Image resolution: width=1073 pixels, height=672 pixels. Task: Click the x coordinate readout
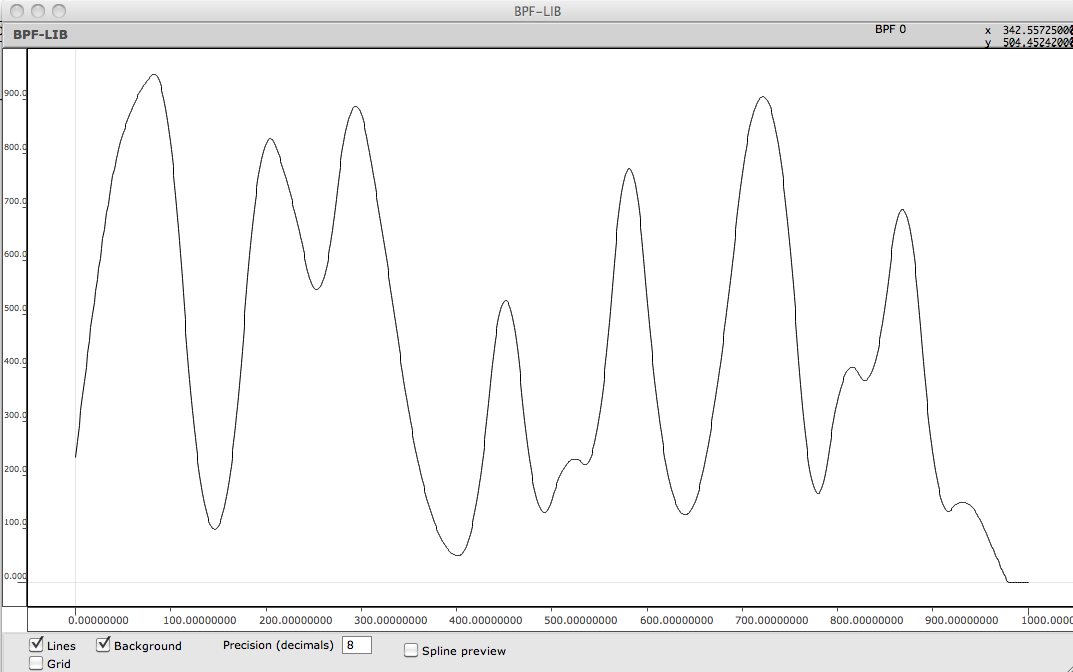(1030, 31)
